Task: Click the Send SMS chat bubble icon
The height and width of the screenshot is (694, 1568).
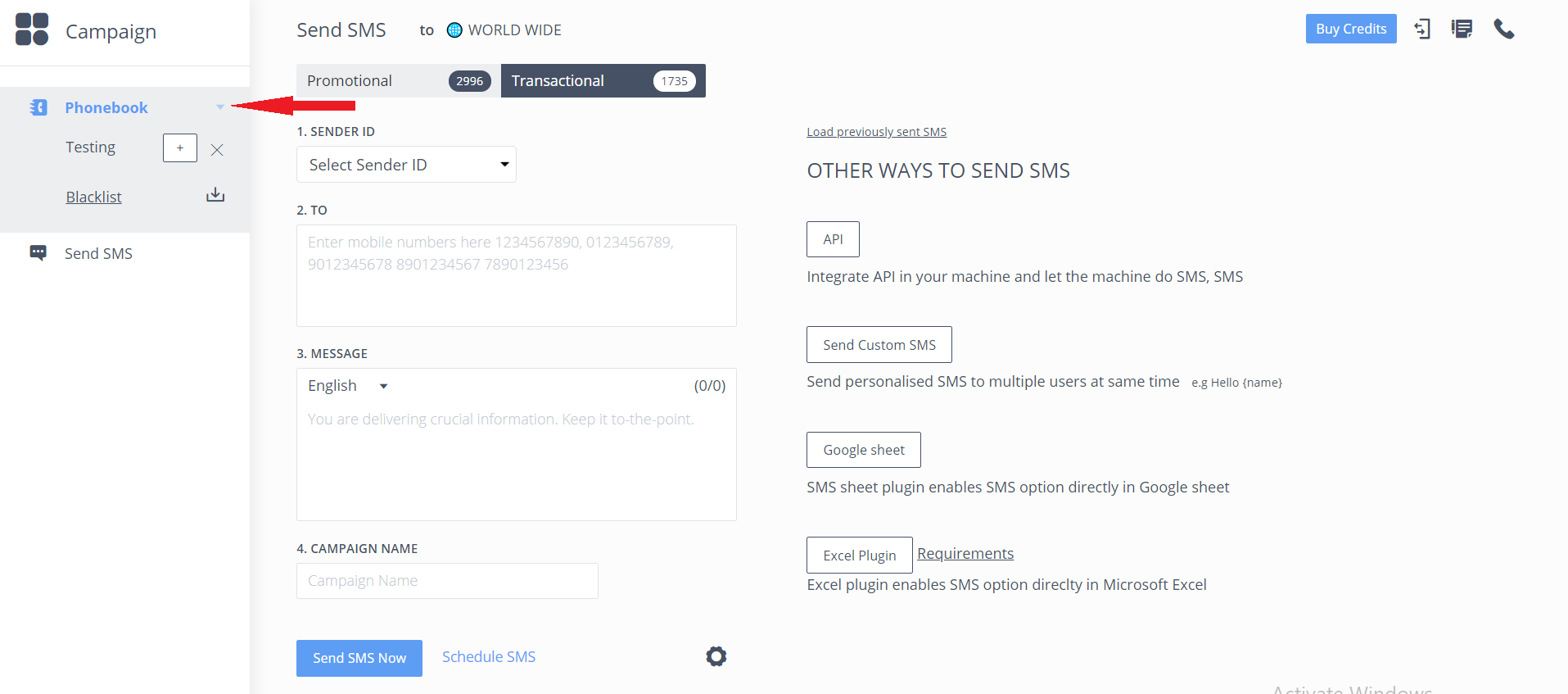Action: tap(38, 253)
